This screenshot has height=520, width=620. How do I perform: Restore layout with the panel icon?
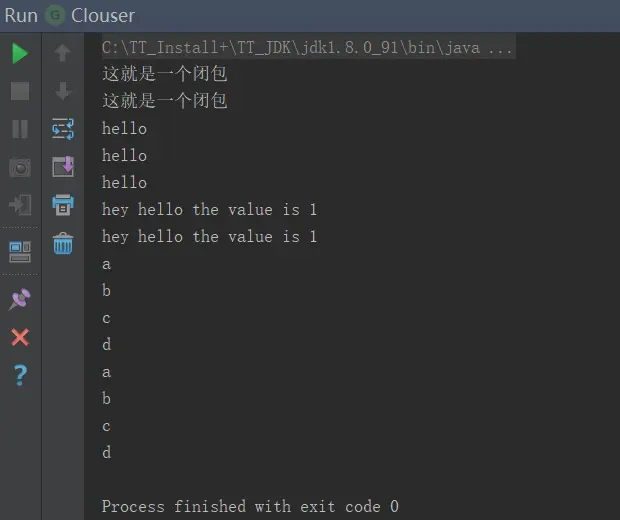(20, 250)
